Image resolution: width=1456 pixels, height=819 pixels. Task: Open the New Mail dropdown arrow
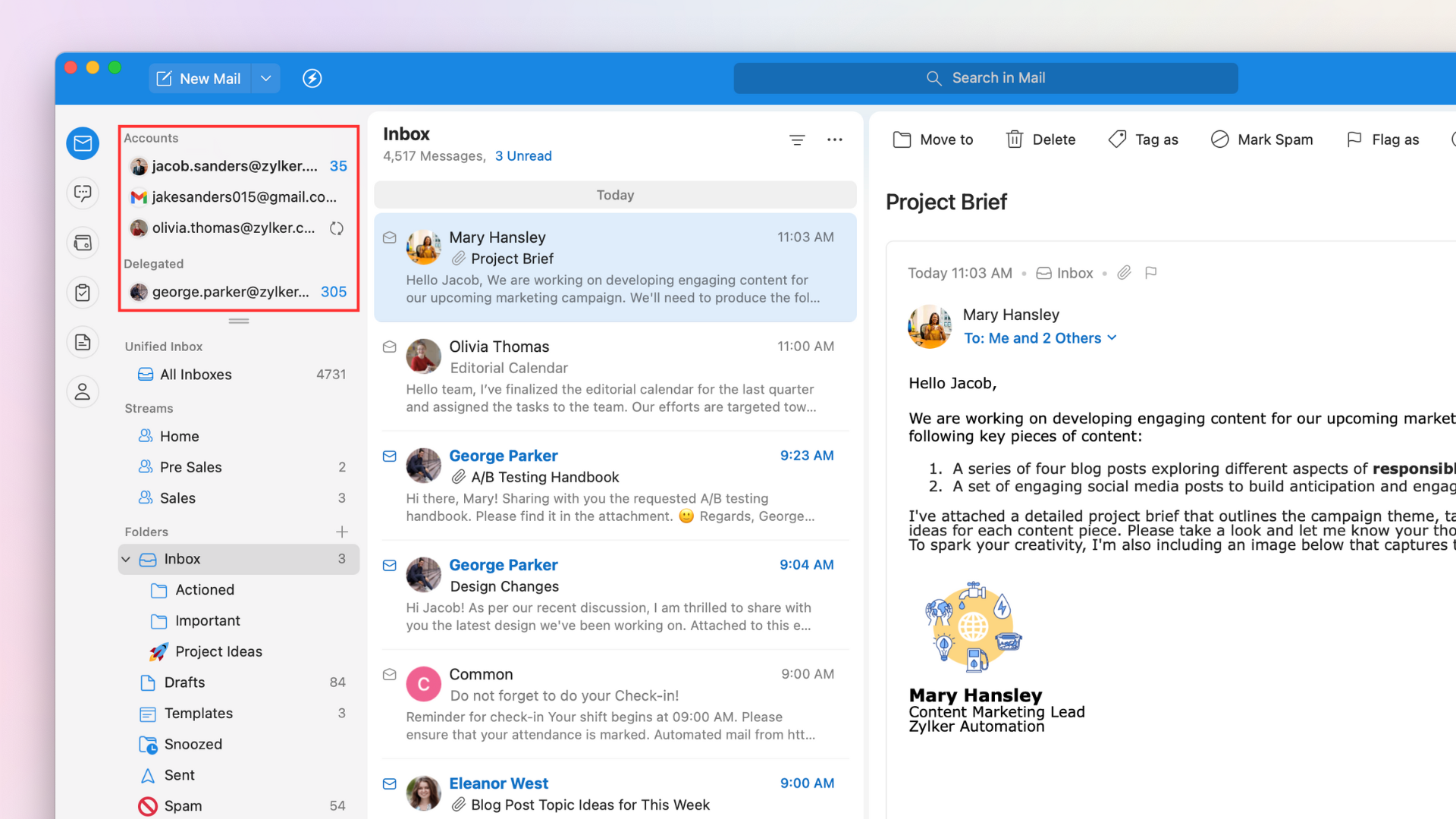click(265, 78)
